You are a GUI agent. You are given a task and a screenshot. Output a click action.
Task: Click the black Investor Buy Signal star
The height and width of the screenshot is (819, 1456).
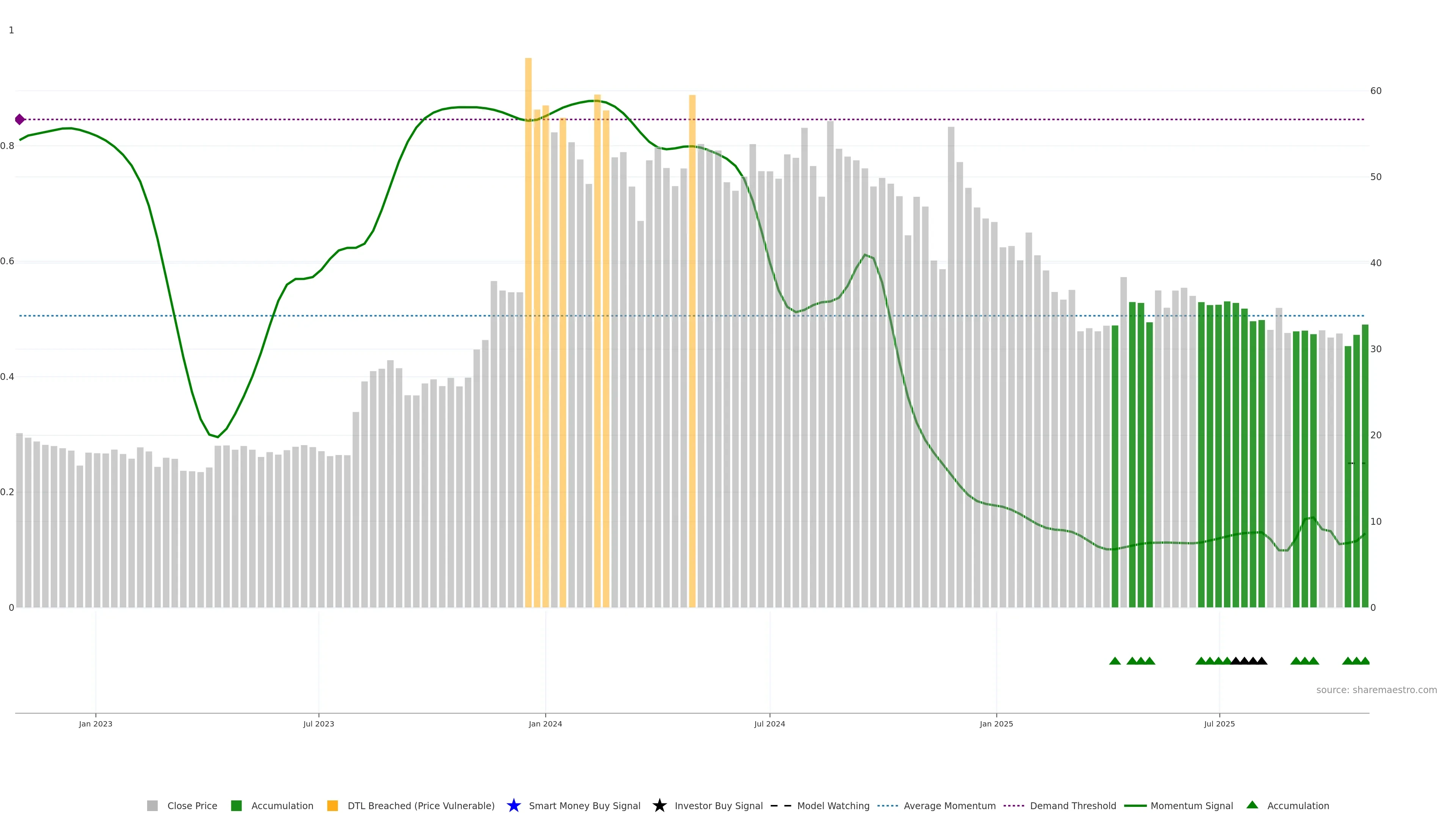[659, 805]
